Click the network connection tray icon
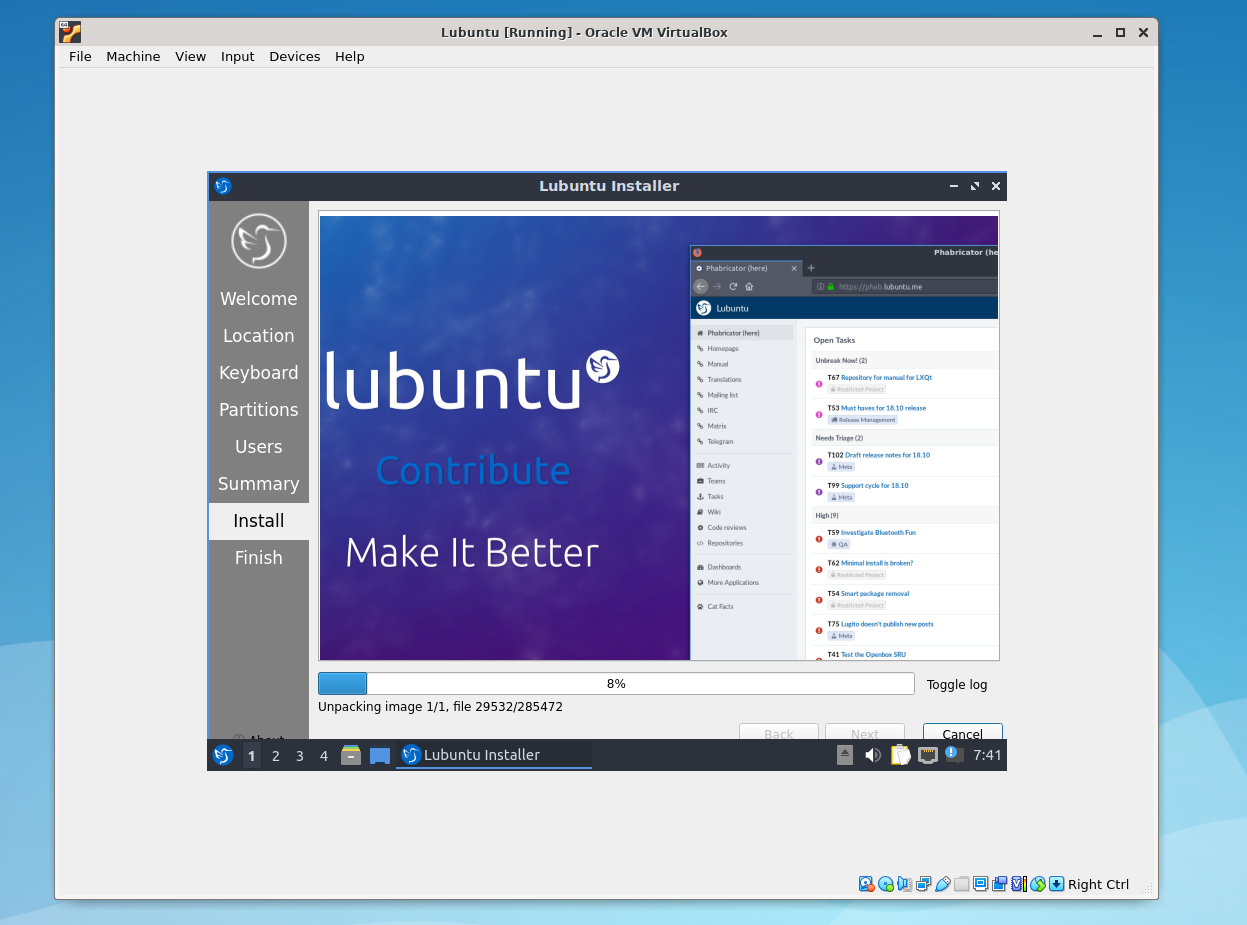The image size is (1247, 925). pos(928,755)
